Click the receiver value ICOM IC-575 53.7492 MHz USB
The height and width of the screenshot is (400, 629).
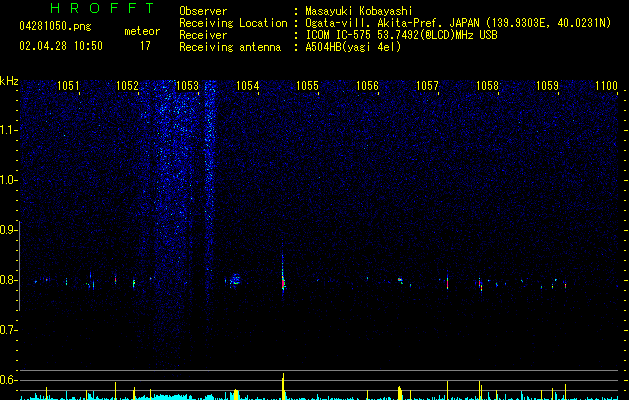(x=401, y=35)
